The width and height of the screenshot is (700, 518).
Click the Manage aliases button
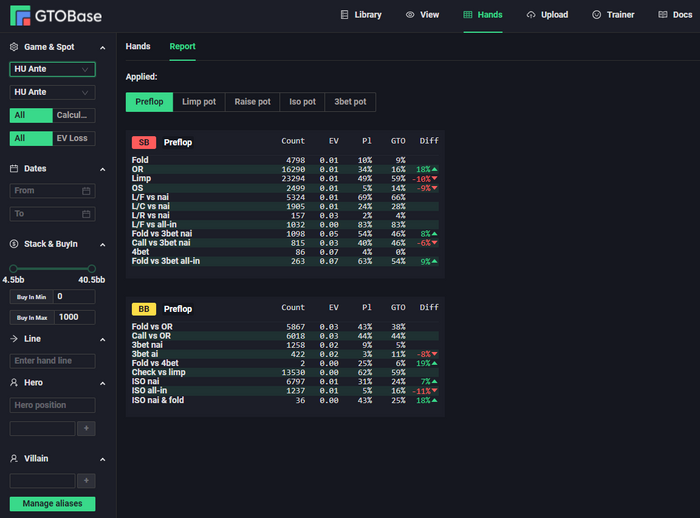pos(53,504)
